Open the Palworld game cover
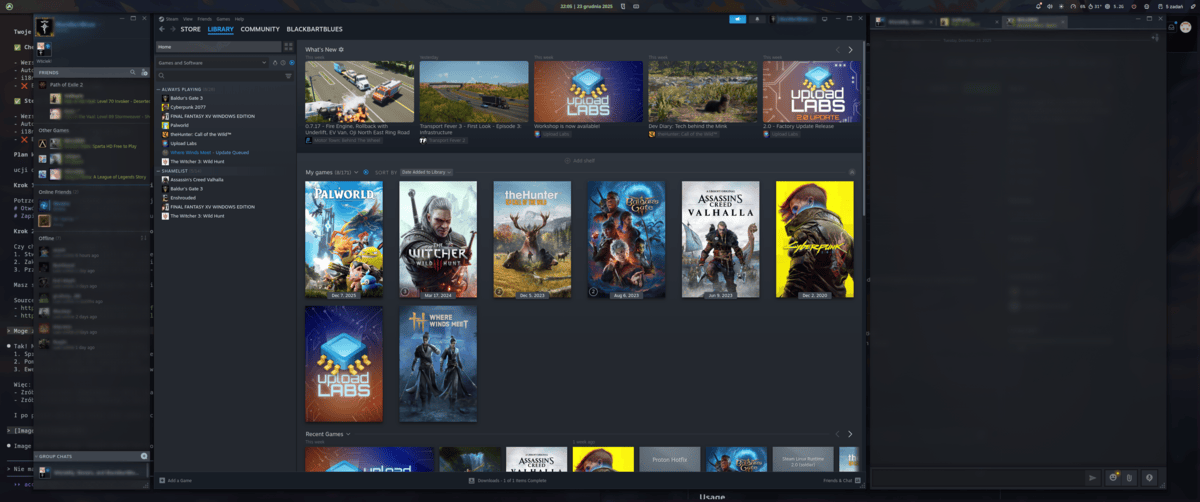Screen dimensions: 1200x502 point(344,239)
